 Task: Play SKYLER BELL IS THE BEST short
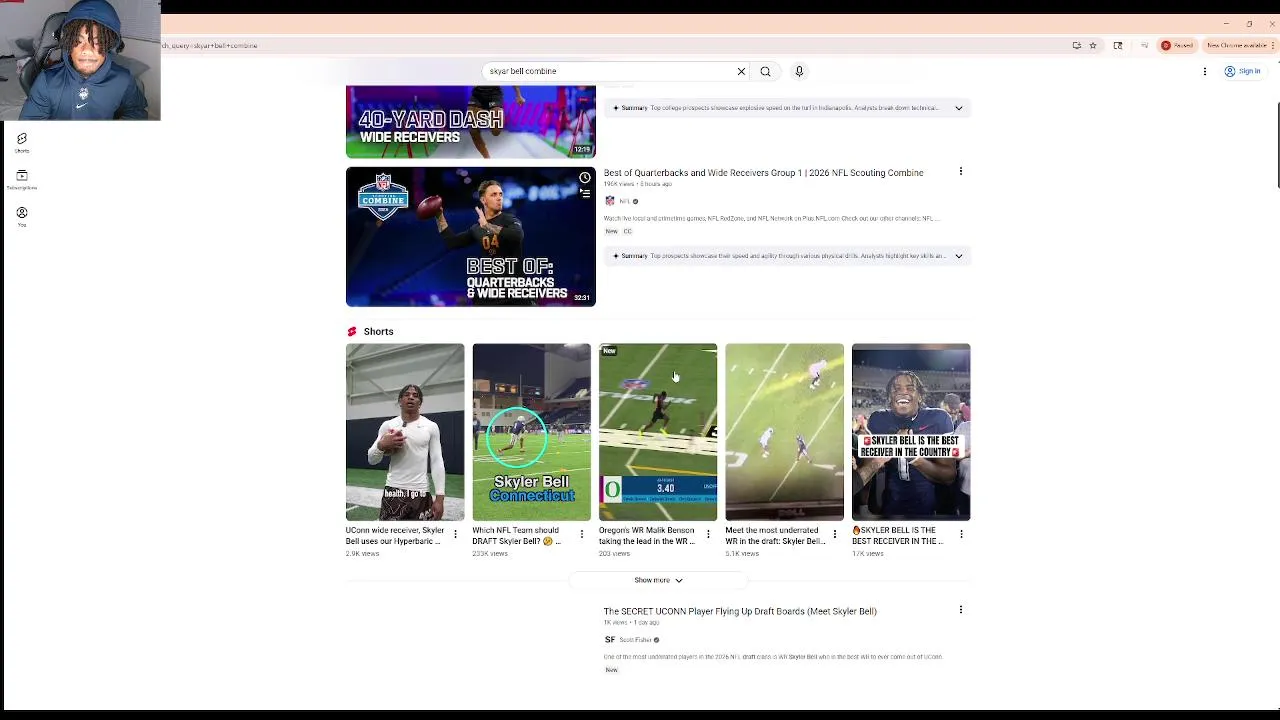click(911, 432)
